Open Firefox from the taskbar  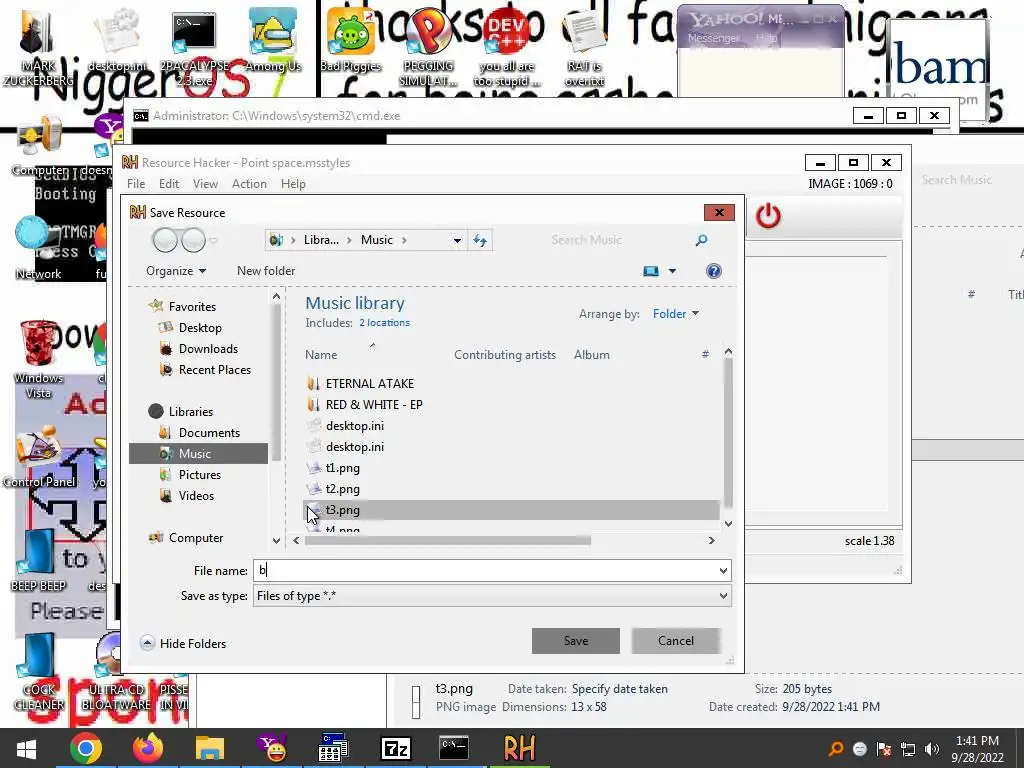tap(148, 748)
